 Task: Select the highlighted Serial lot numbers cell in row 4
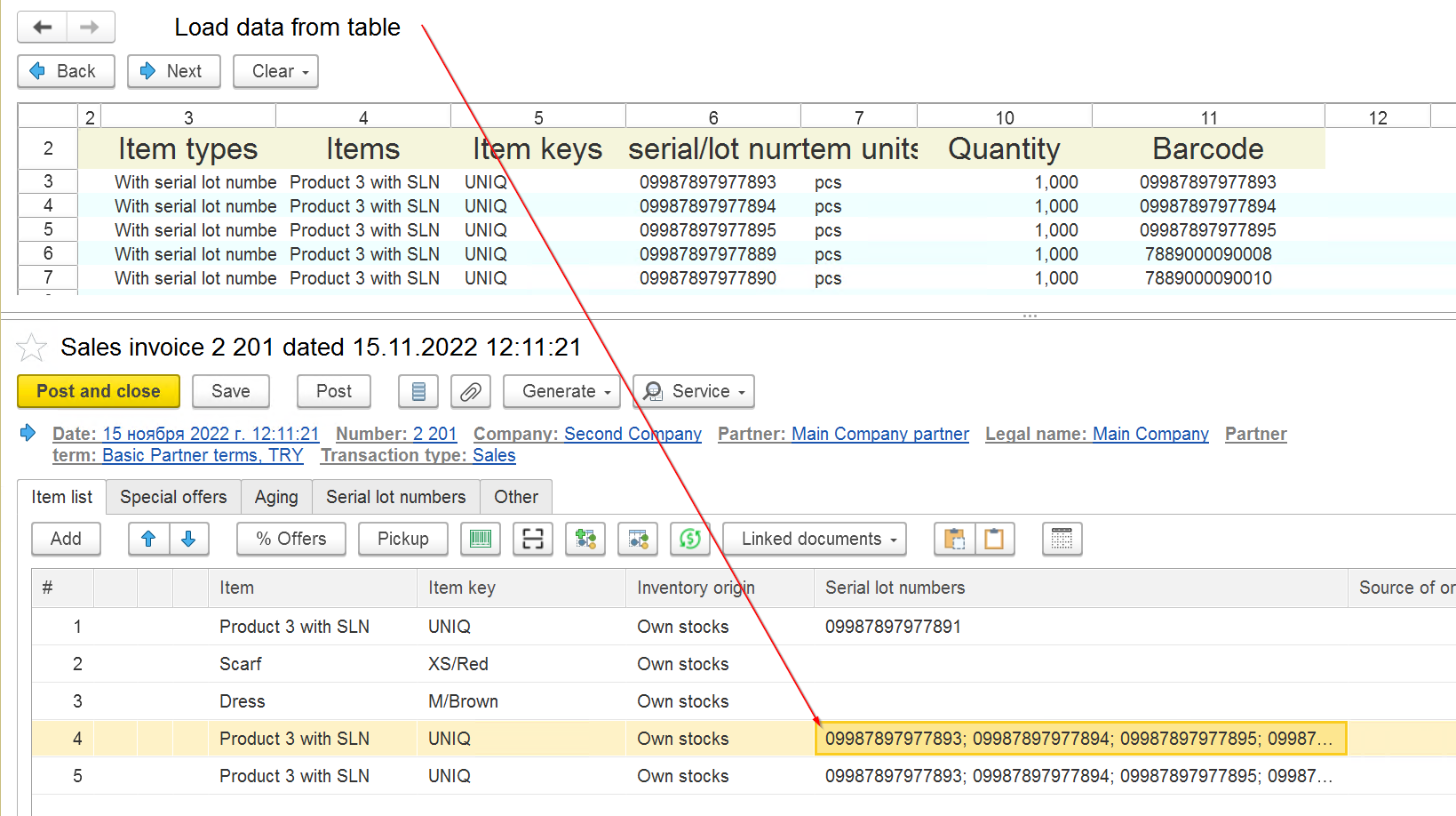coord(1080,738)
